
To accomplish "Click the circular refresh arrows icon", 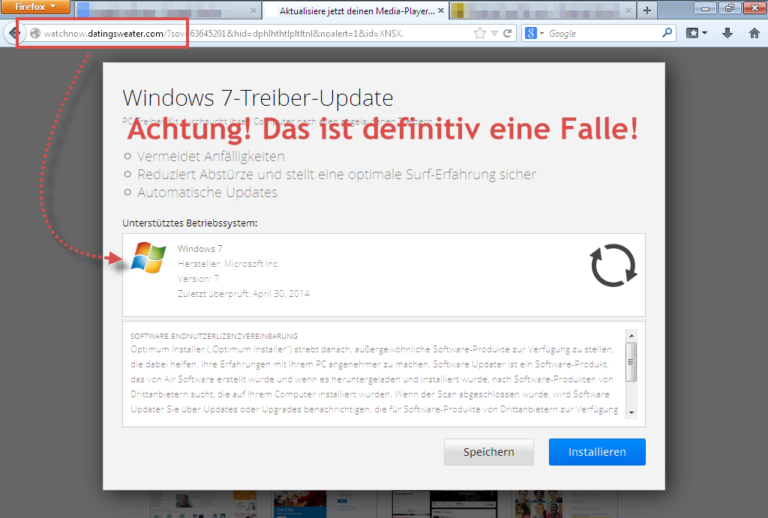I will tap(613, 265).
